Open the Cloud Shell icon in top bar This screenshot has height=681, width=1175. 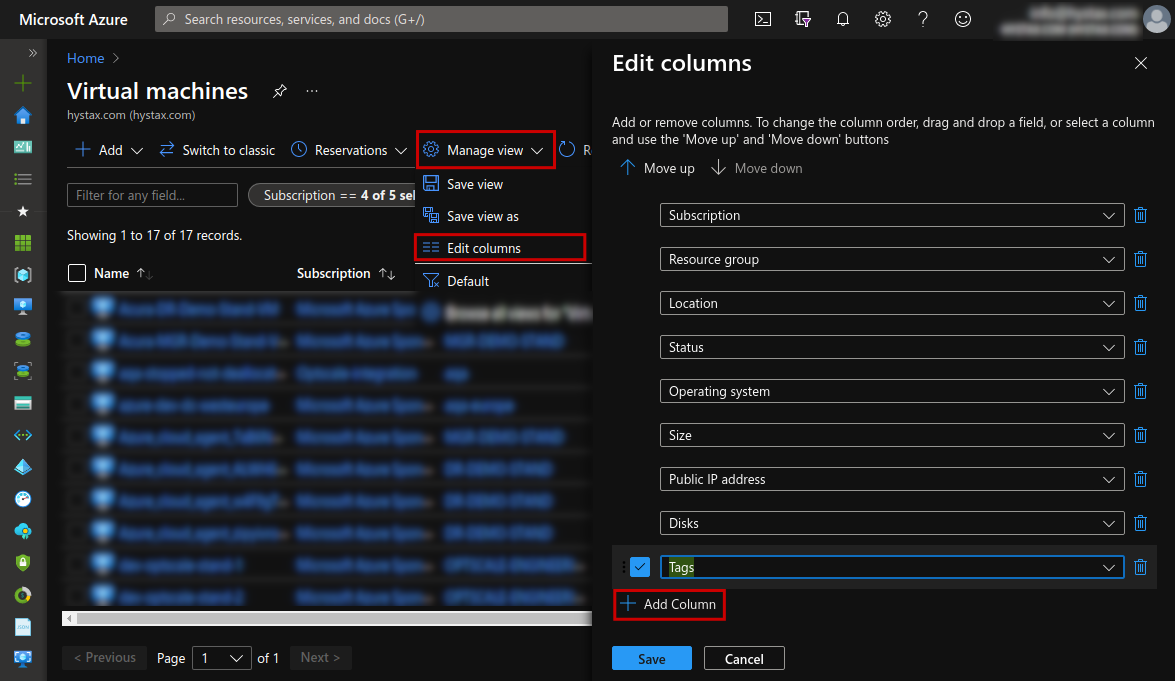pyautogui.click(x=763, y=19)
